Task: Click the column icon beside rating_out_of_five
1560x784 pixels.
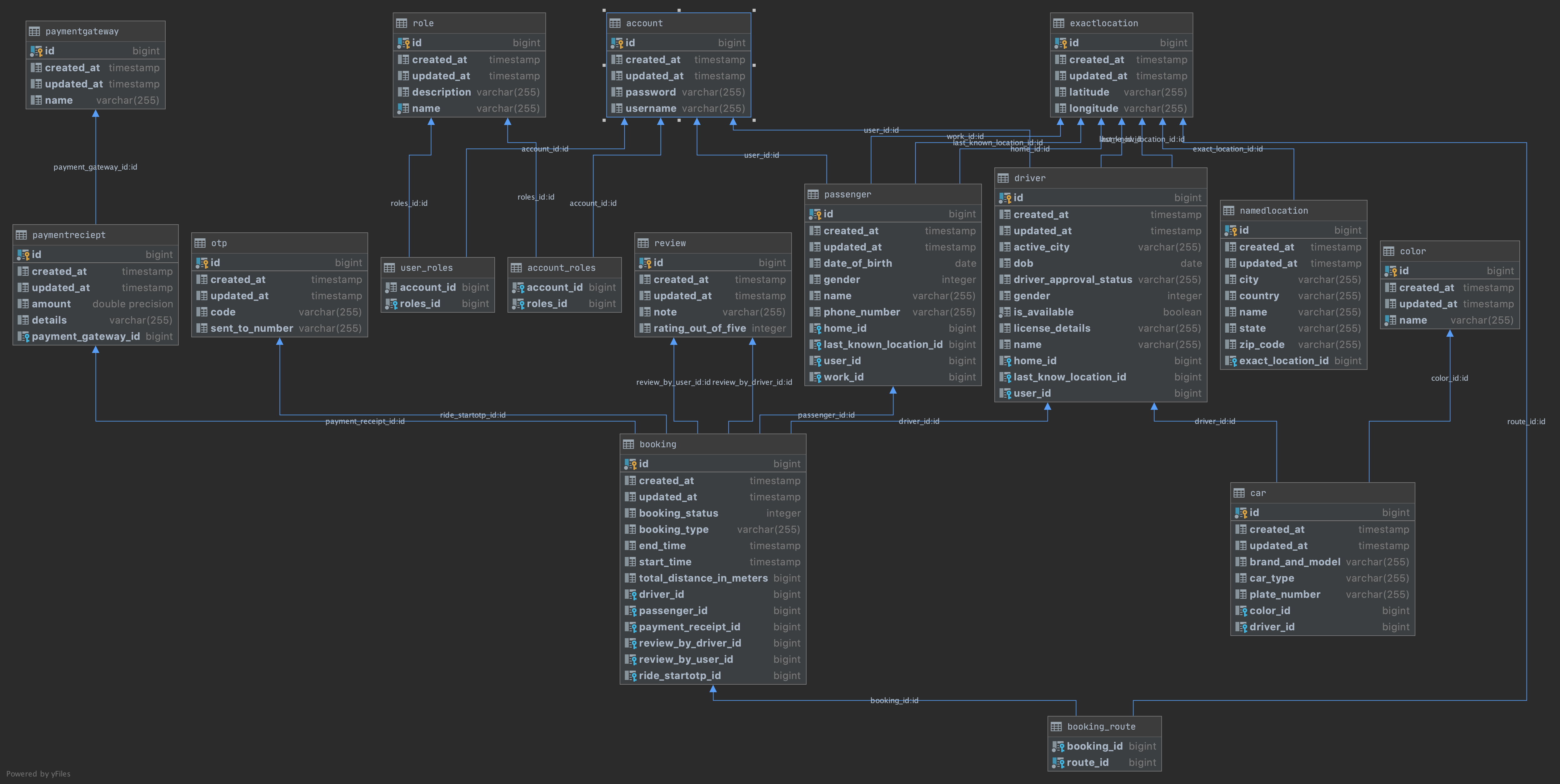Action: 645,328
